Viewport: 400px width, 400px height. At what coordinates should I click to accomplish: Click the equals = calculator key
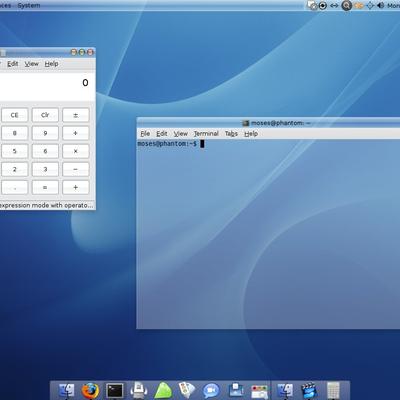click(x=45, y=187)
